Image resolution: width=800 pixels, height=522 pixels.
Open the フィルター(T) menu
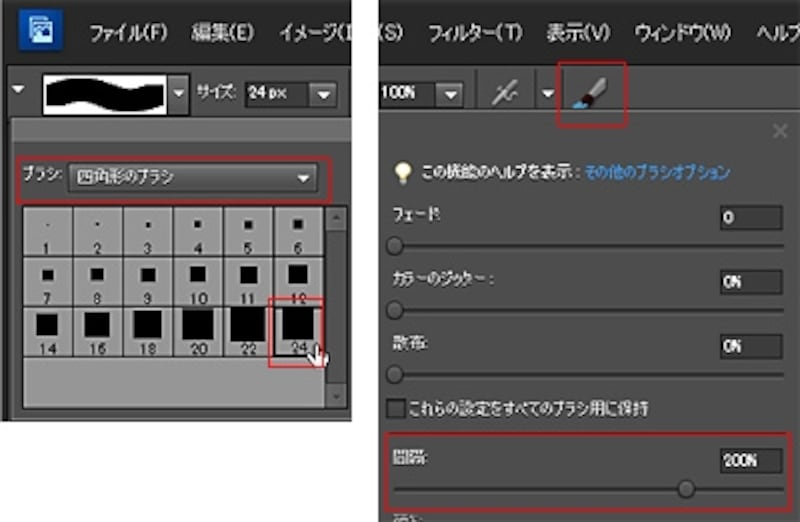click(476, 33)
